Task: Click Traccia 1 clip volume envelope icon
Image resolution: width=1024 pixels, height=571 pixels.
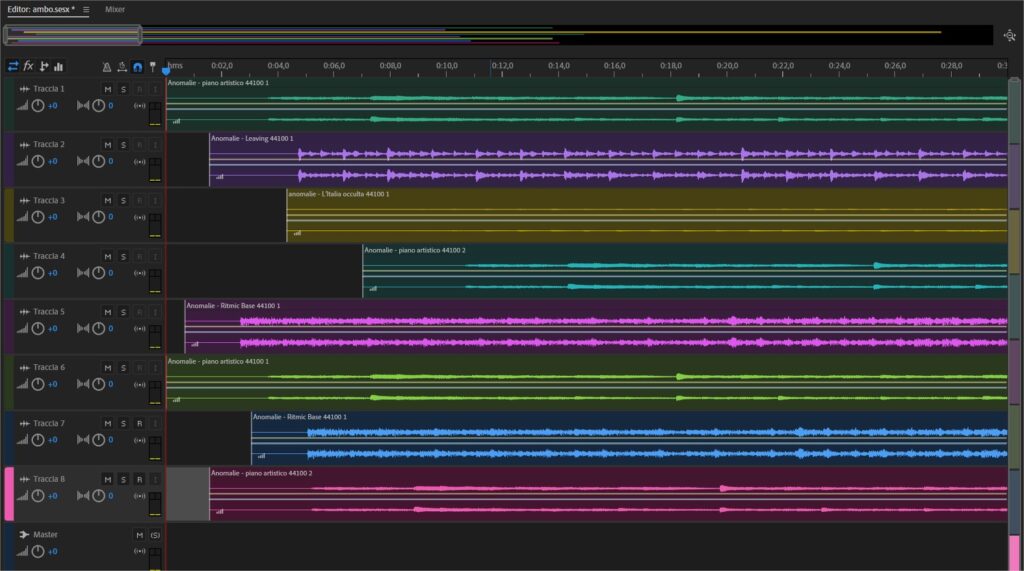Action: (x=176, y=122)
